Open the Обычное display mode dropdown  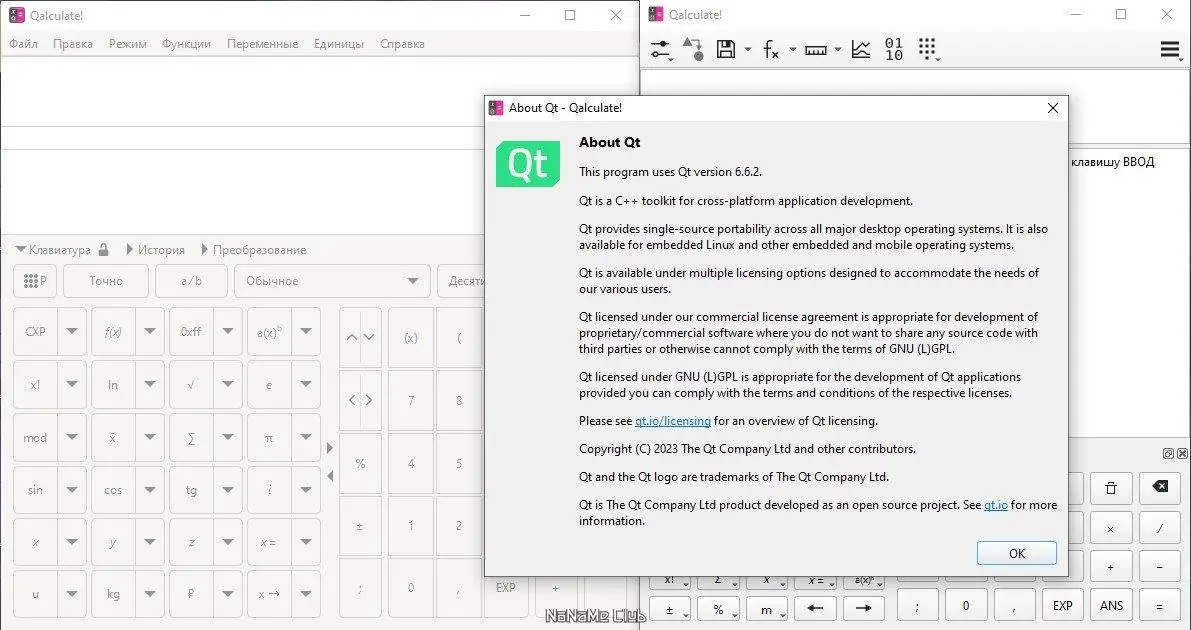[332, 281]
